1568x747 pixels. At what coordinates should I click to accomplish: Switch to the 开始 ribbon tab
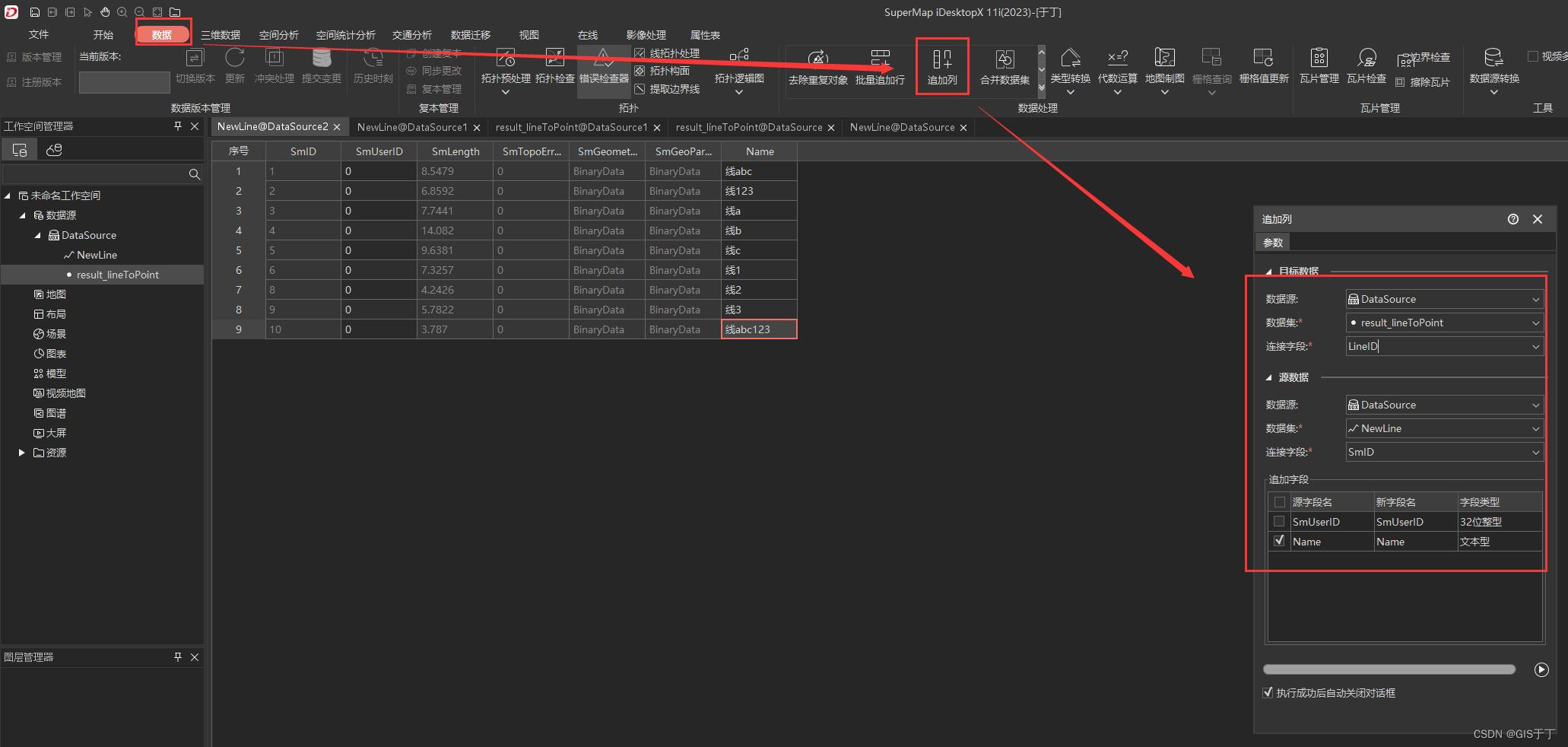pos(103,35)
